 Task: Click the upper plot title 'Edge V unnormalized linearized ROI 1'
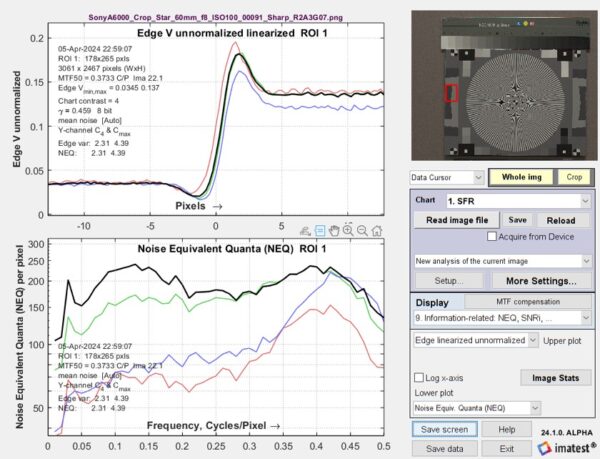coord(232,33)
